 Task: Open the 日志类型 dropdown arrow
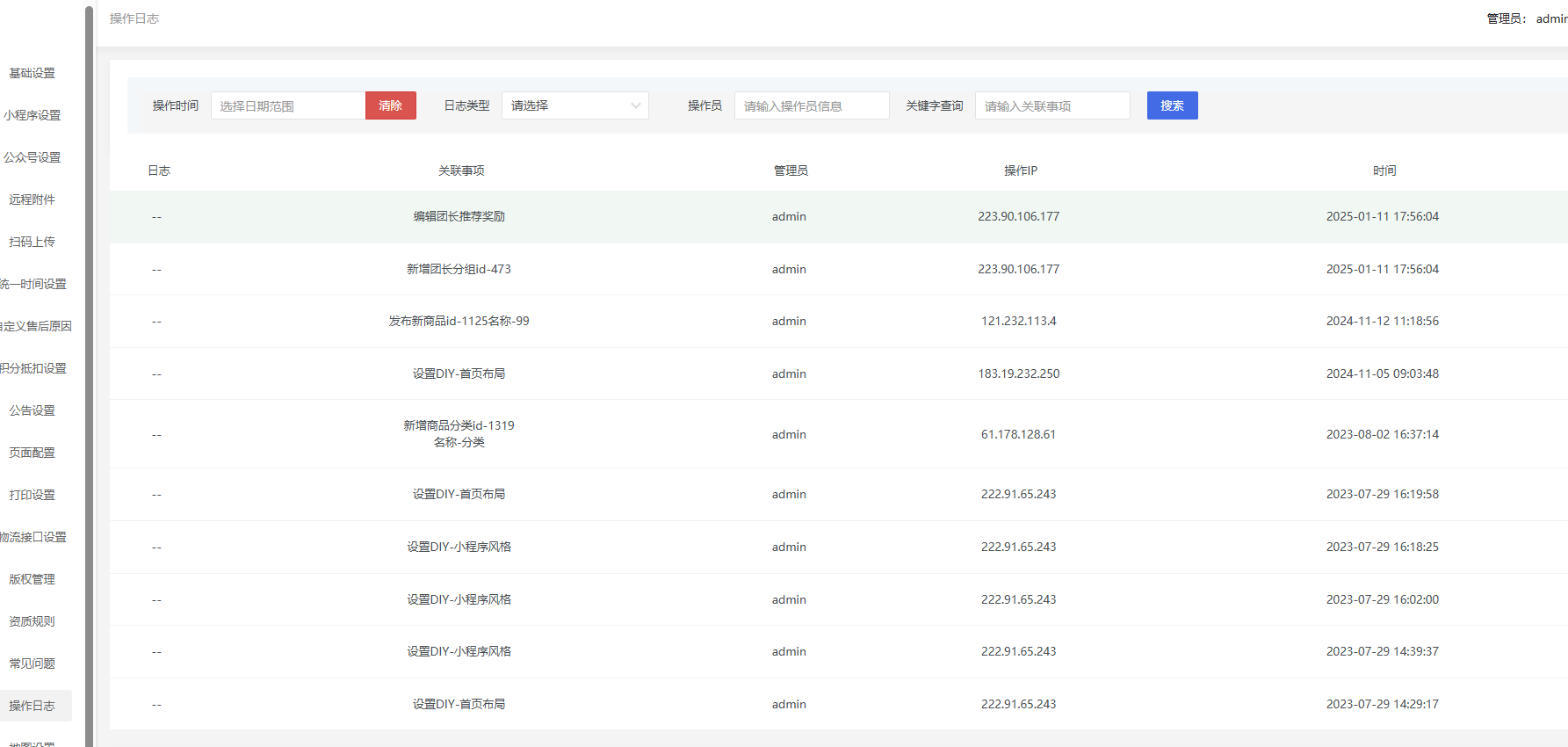click(635, 105)
